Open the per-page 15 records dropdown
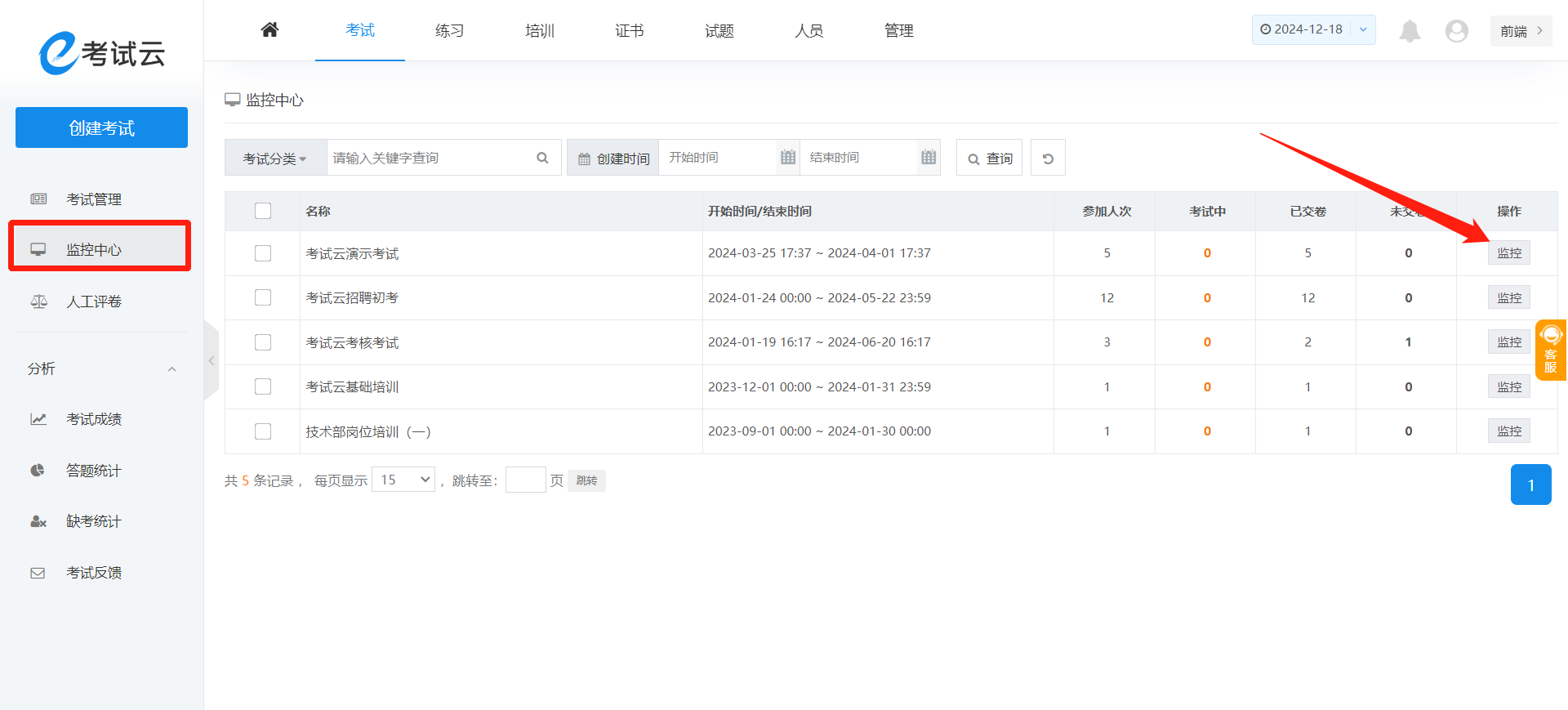 [x=403, y=480]
